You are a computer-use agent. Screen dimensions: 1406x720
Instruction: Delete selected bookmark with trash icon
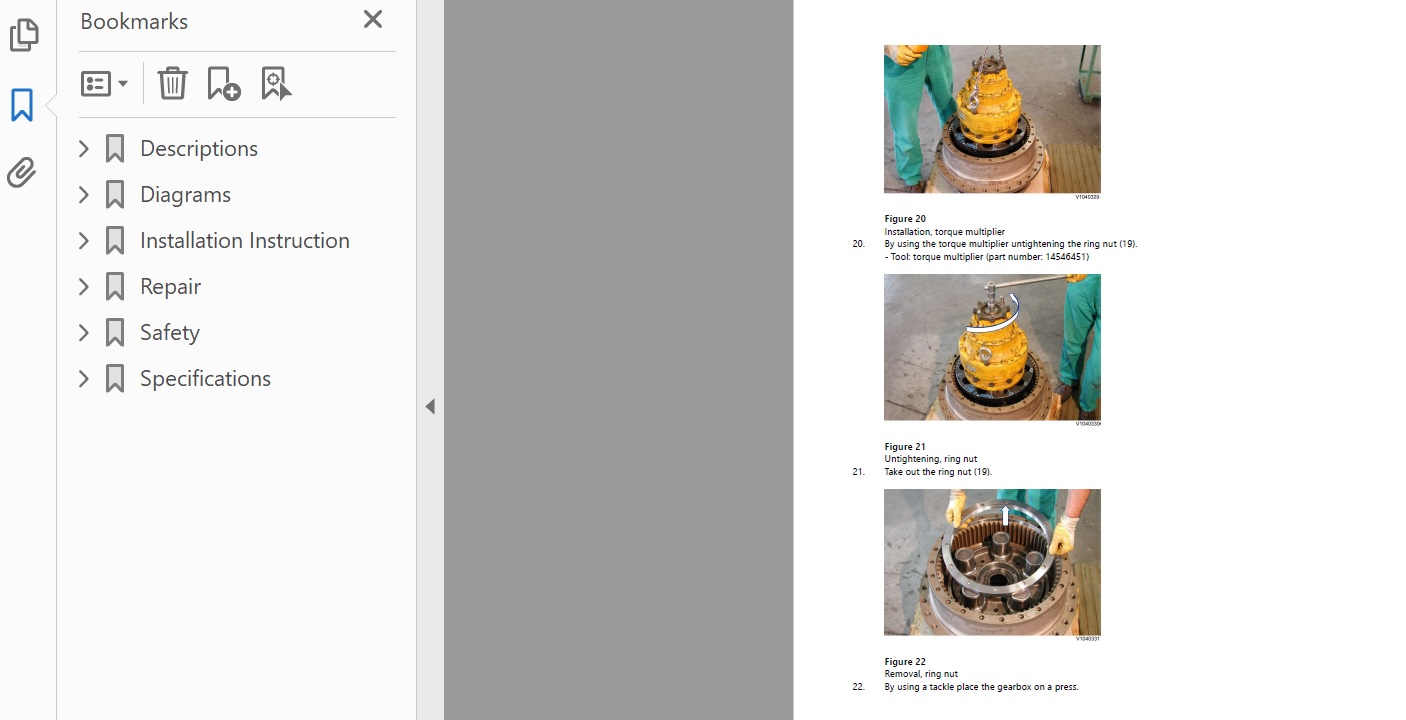(x=172, y=84)
